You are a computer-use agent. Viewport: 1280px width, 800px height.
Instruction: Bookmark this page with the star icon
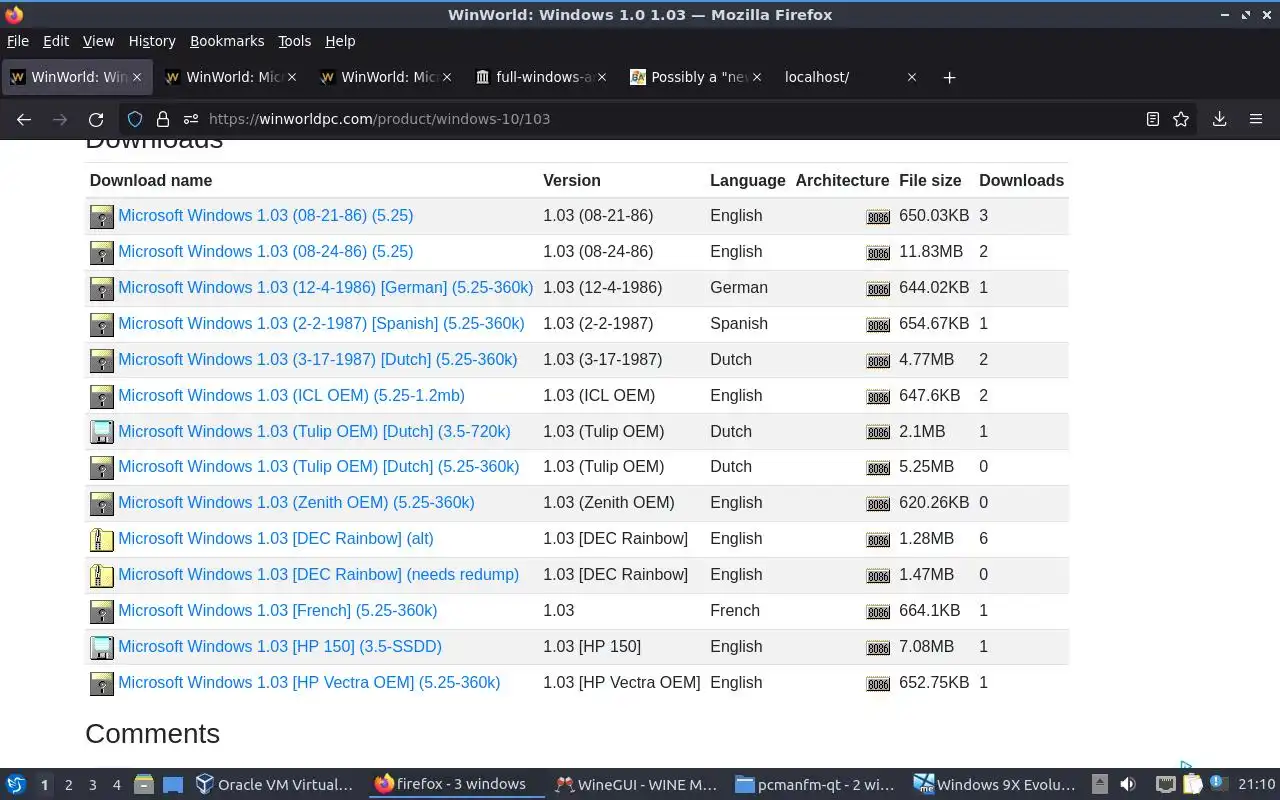point(1181,119)
